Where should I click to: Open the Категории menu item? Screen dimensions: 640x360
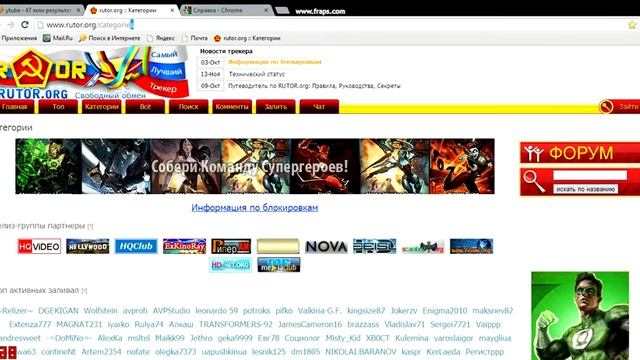pos(102,107)
